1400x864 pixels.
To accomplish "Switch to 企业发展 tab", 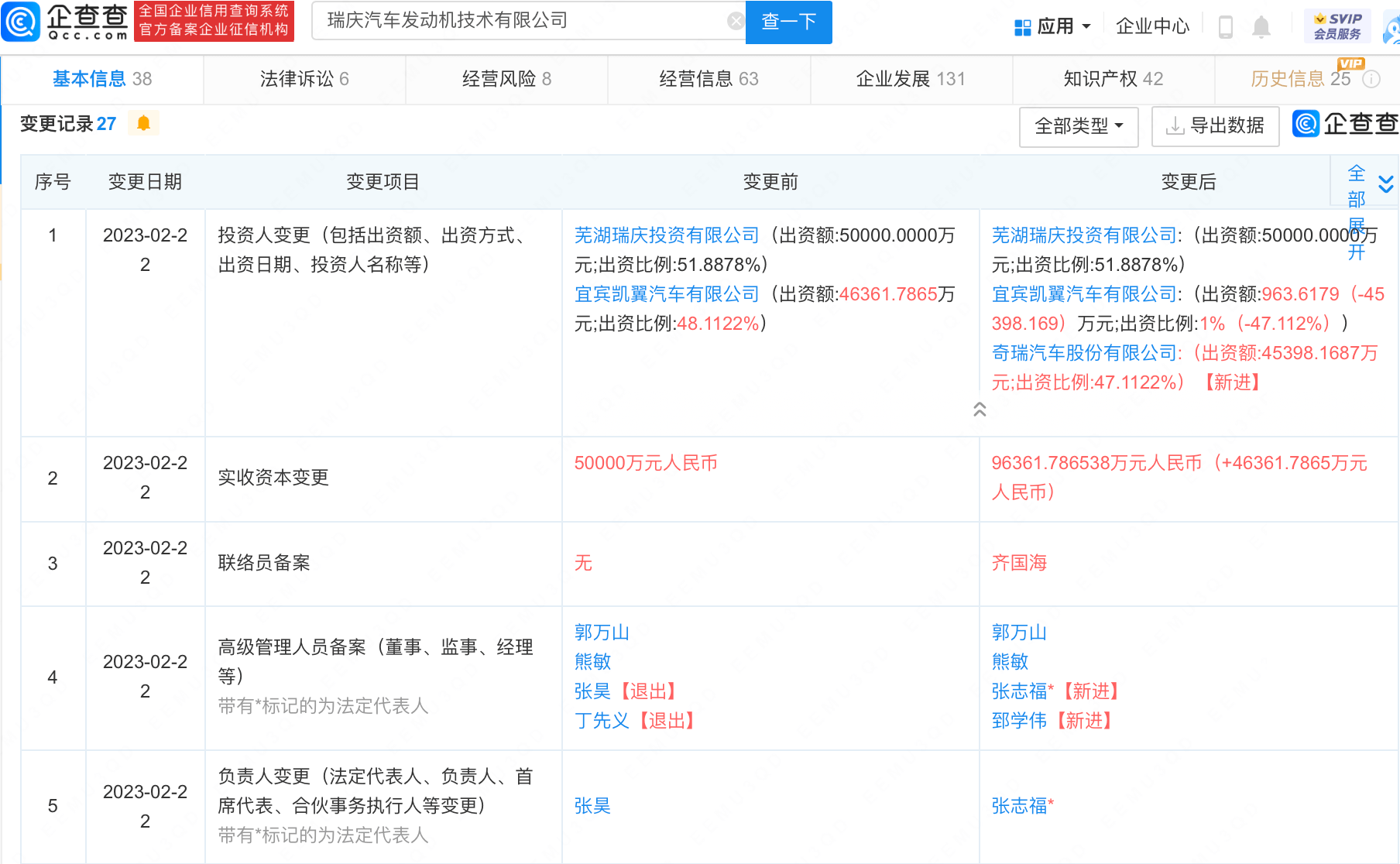I will tap(911, 79).
